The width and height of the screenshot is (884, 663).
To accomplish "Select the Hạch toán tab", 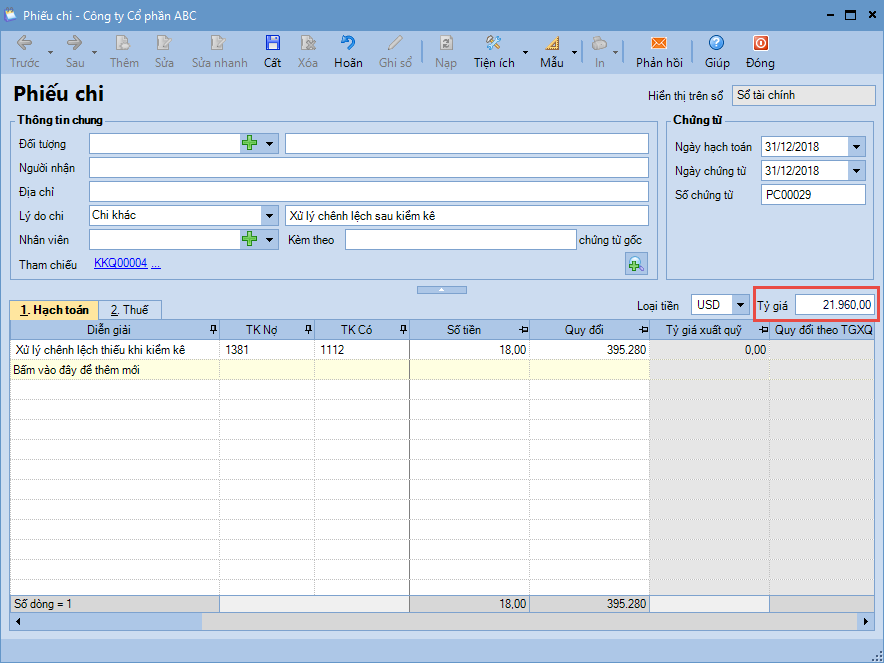I will click(x=54, y=310).
